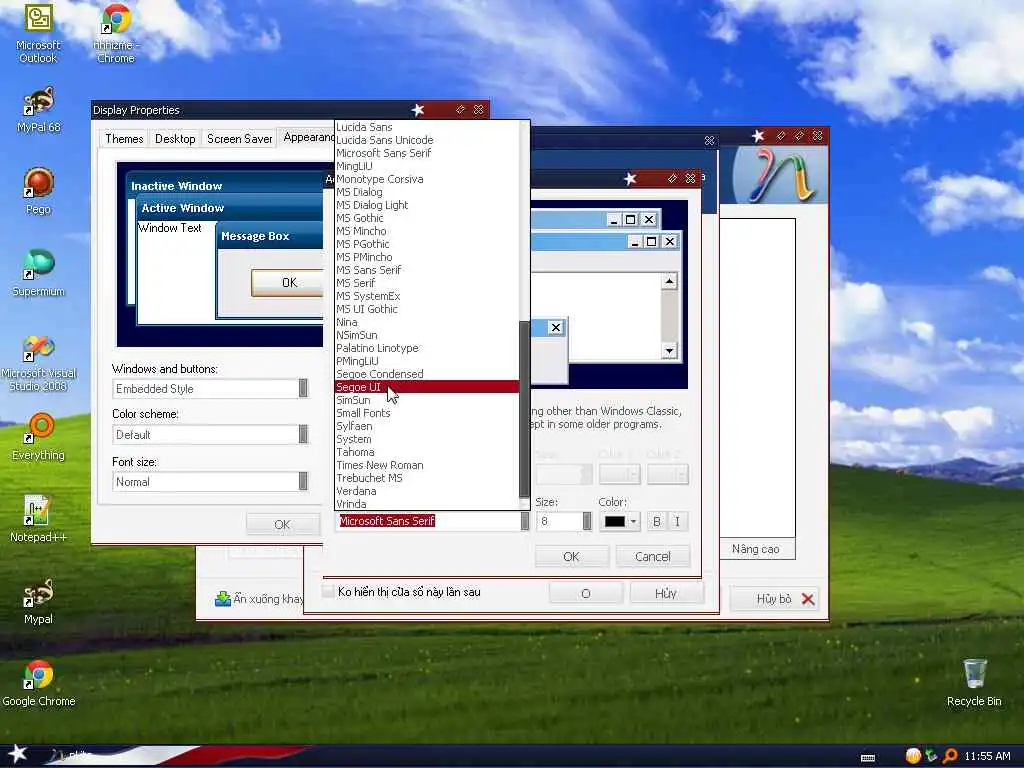Click the green download icon beside Ẩn xuống khay
This screenshot has width=1024, height=768.
223,599
